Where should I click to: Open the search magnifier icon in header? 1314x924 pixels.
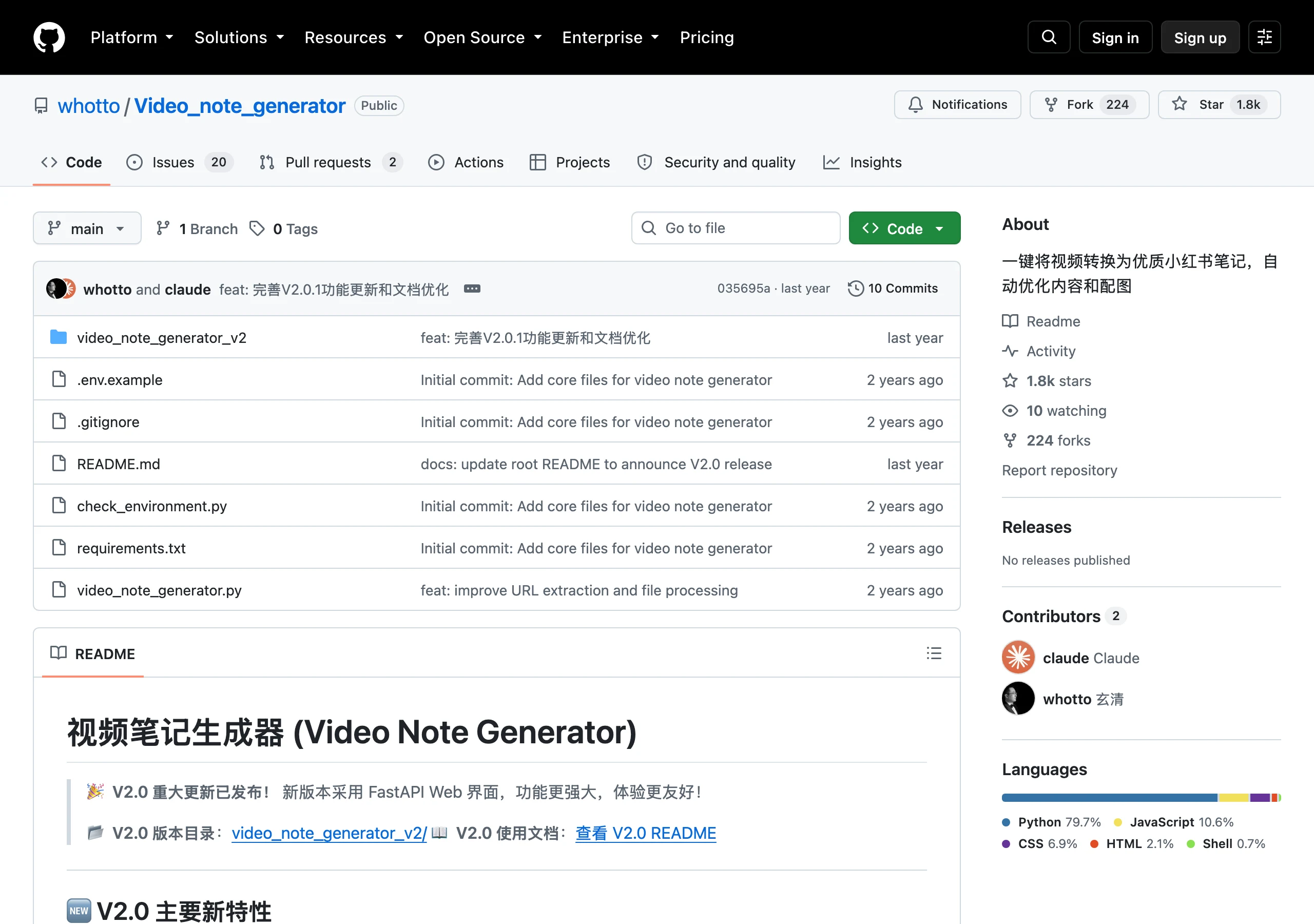[1049, 37]
